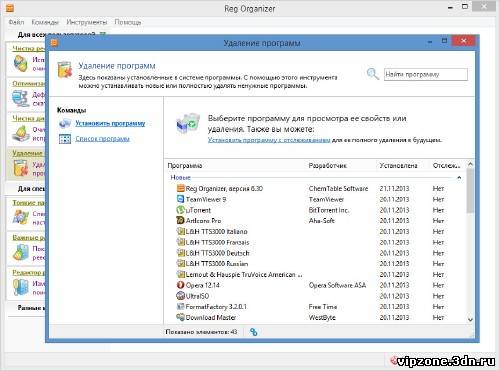The width and height of the screenshot is (500, 371).
Task: Click the chain link icon in status bar
Action: [253, 332]
